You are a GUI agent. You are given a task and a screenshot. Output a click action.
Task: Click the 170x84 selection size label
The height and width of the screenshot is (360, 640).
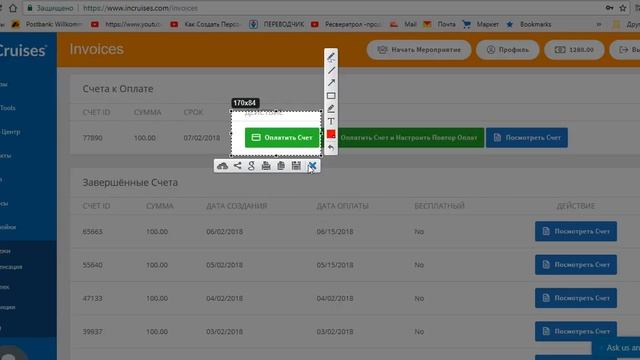click(x=245, y=103)
